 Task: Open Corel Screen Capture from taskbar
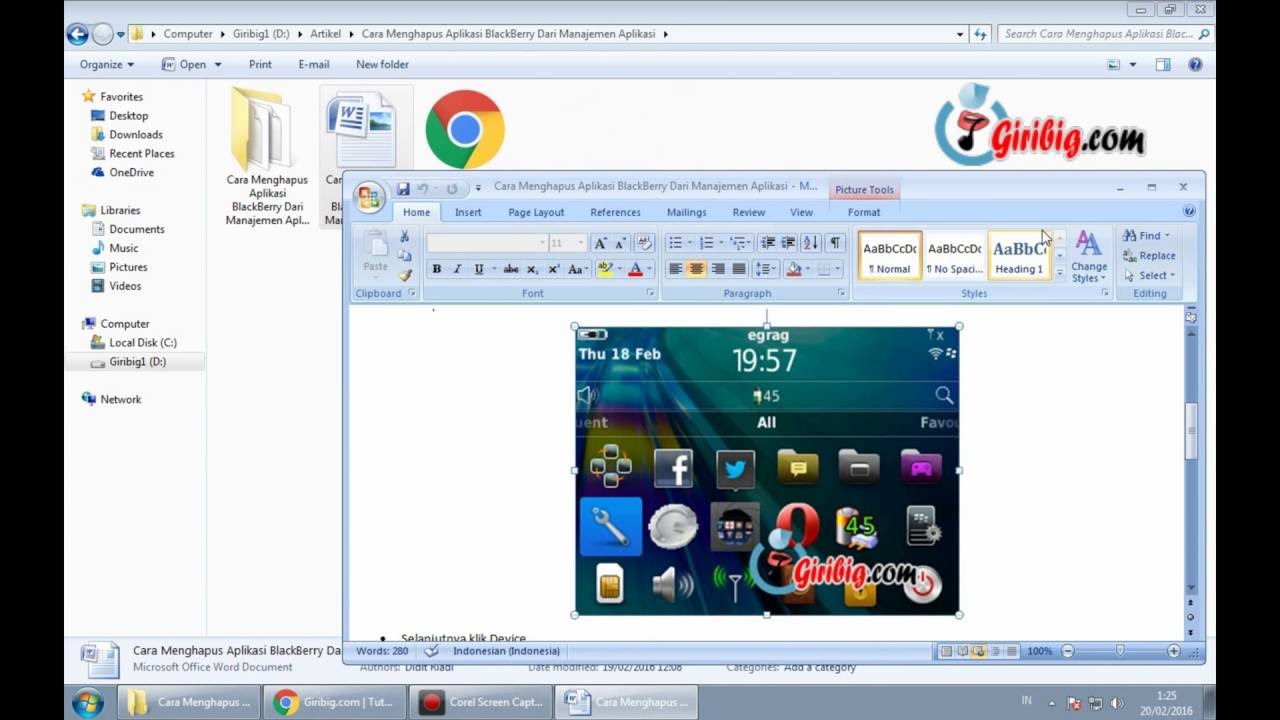pyautogui.click(x=481, y=702)
